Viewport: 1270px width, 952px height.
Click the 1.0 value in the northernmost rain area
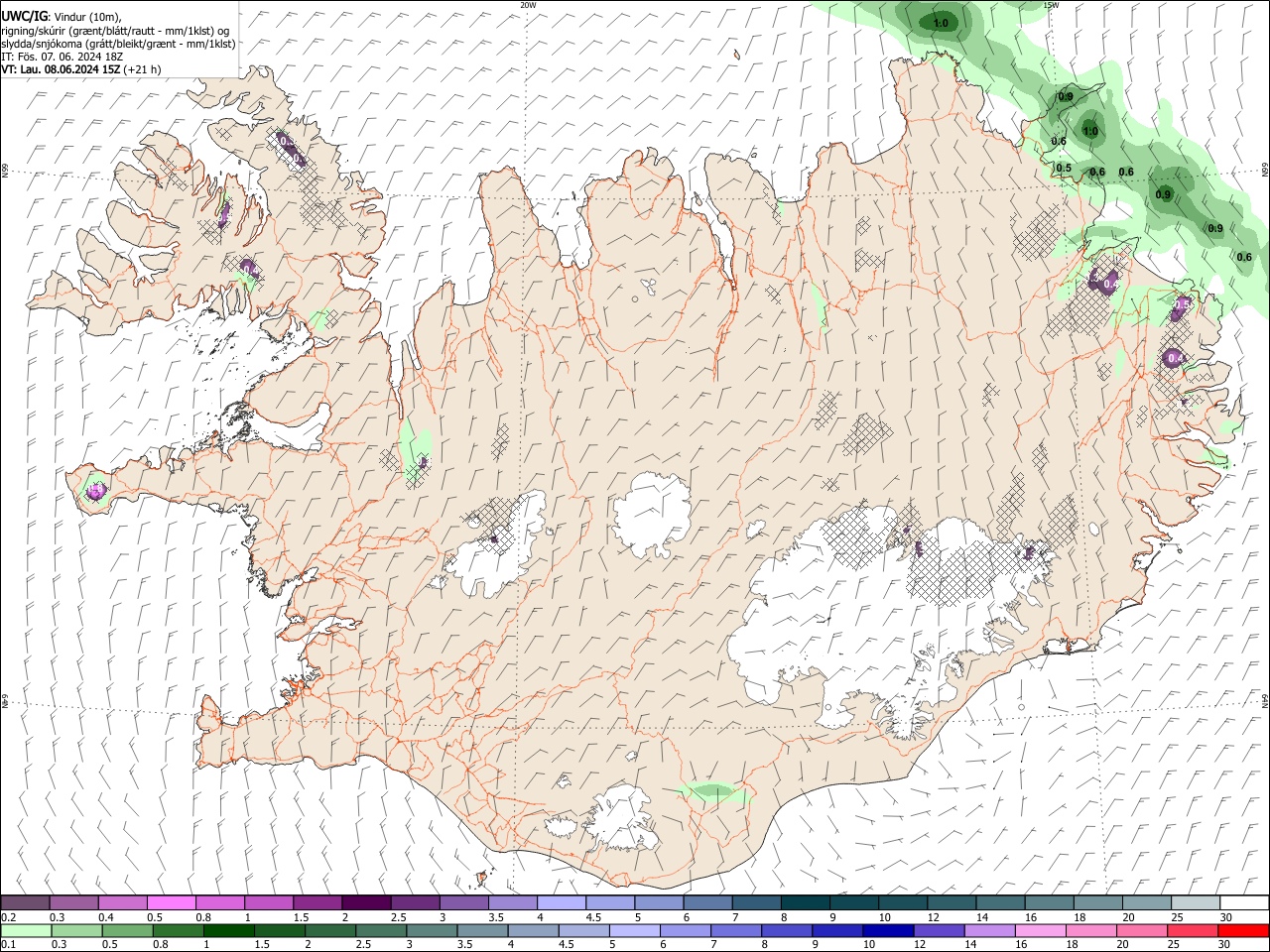pos(941,23)
